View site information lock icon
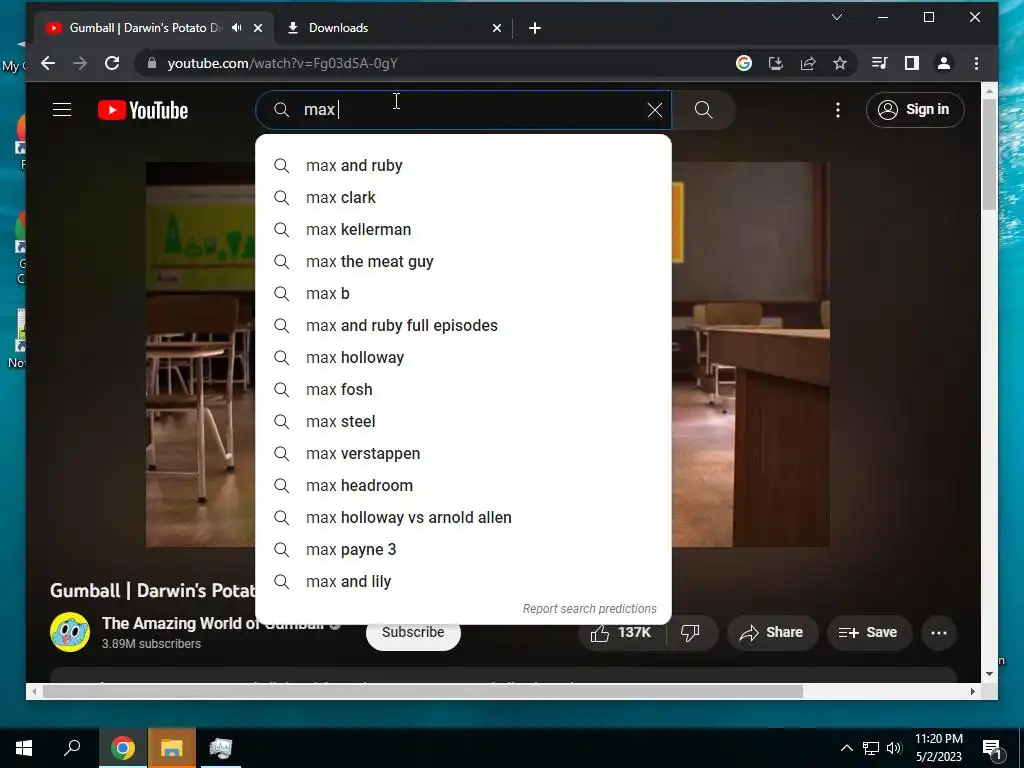Viewport: 1024px width, 768px height. click(x=152, y=63)
